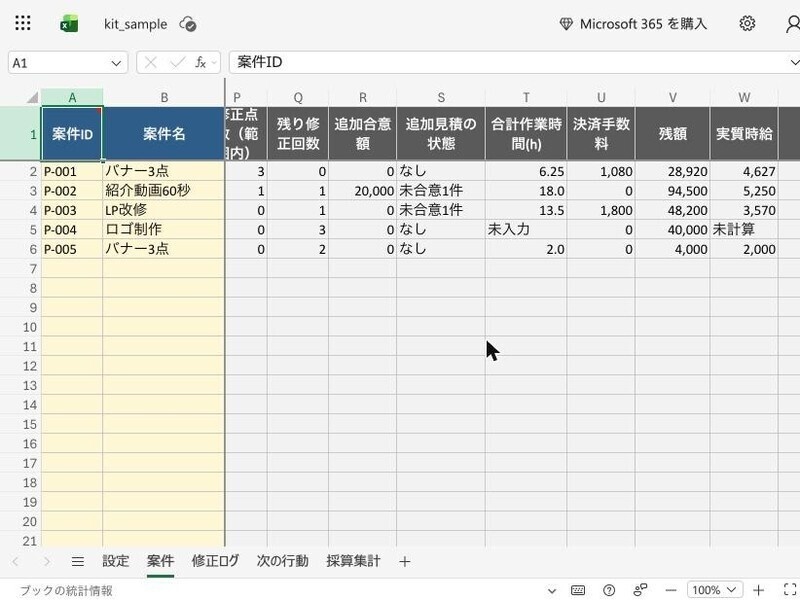Select row 7 header
Screen dimensions: 800x600
[x=20, y=269]
